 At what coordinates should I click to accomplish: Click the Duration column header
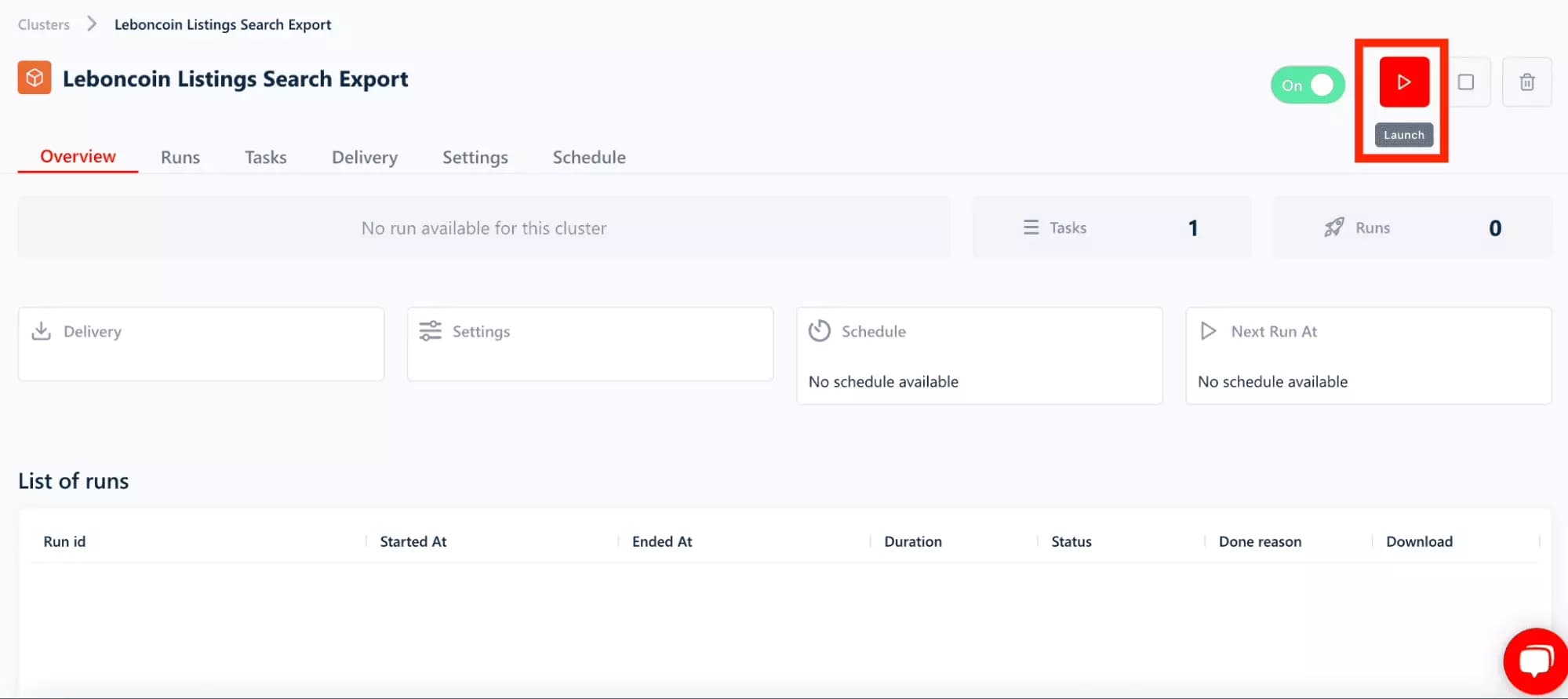[x=913, y=541]
